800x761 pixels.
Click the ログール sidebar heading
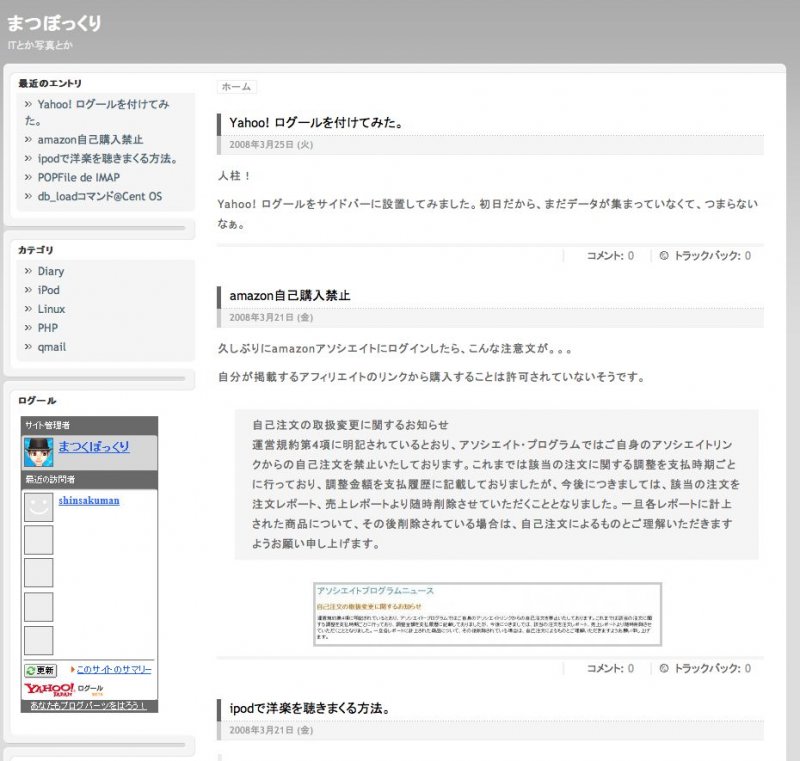click(x=37, y=401)
